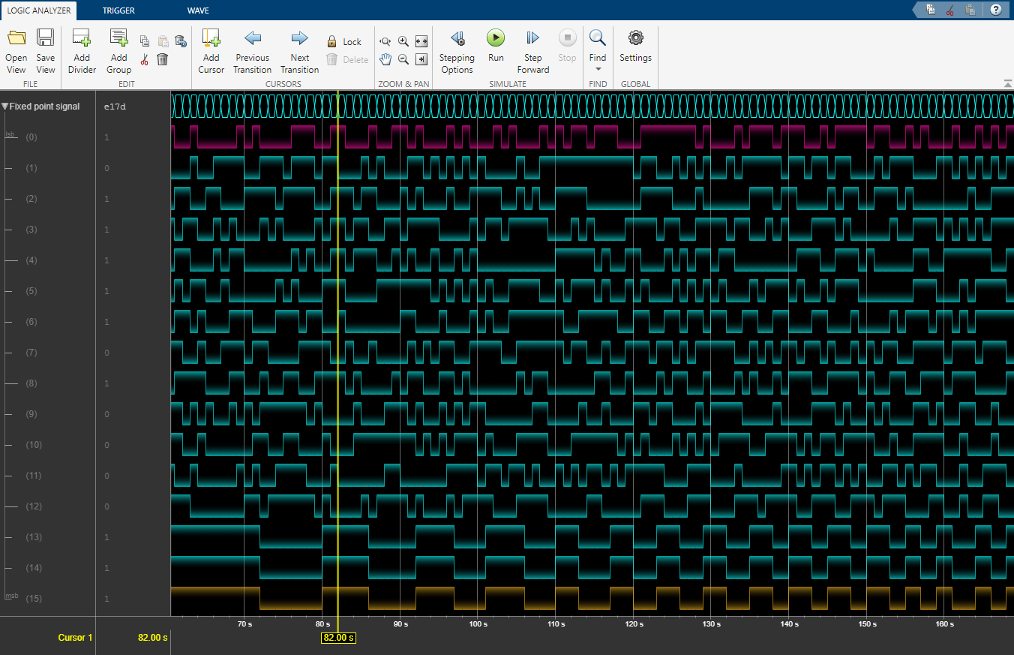Open a saved view with Open View

tap(15, 50)
